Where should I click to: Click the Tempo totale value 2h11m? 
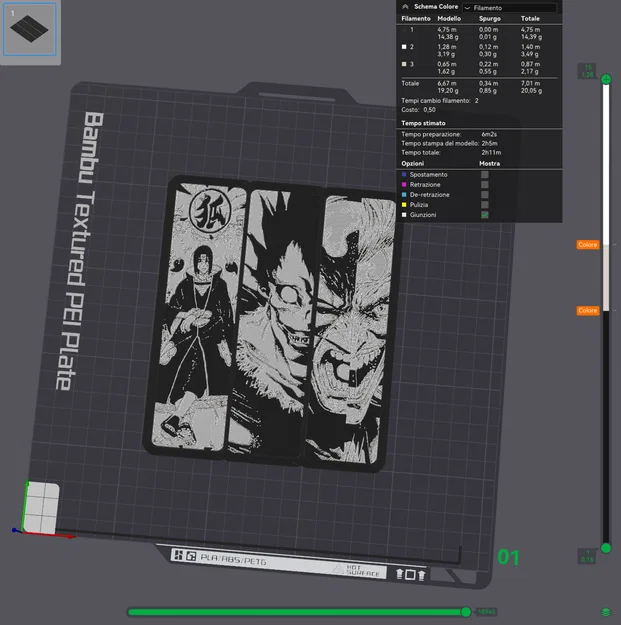point(491,153)
